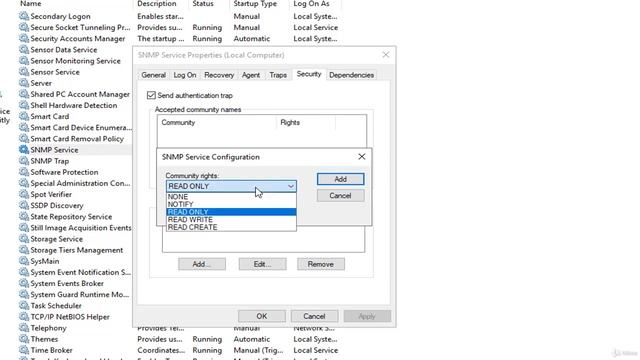Click the SSDP Discovery gear icon

[24, 205]
